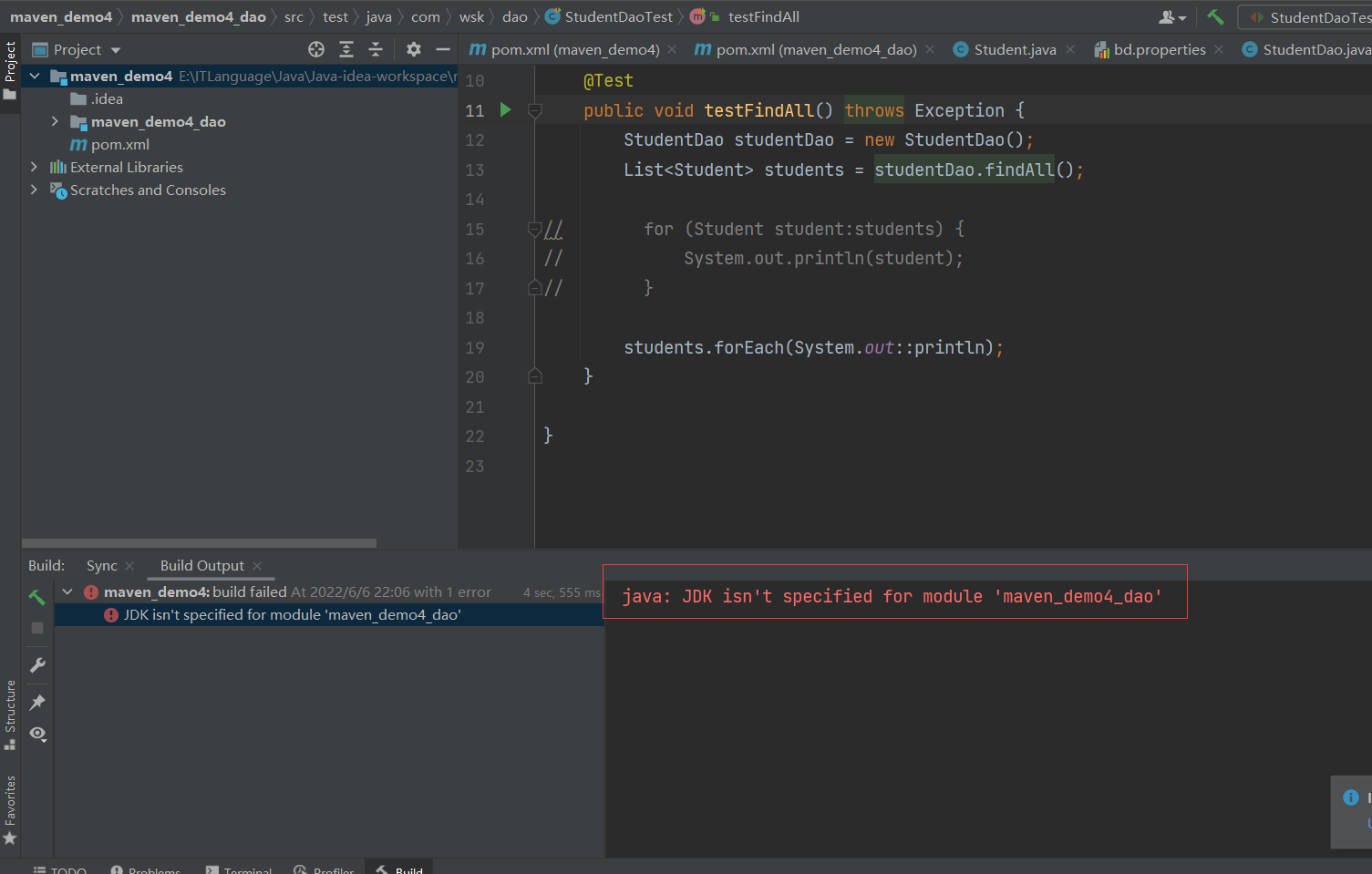Image resolution: width=1372 pixels, height=874 pixels.
Task: Click the fold end marker at line 20
Action: tap(535, 376)
